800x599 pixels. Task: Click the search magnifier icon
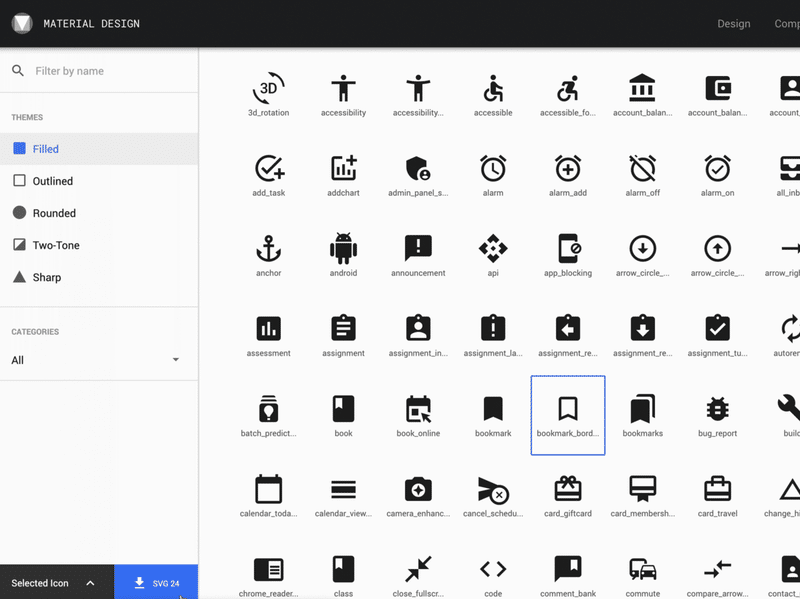pyautogui.click(x=18, y=71)
